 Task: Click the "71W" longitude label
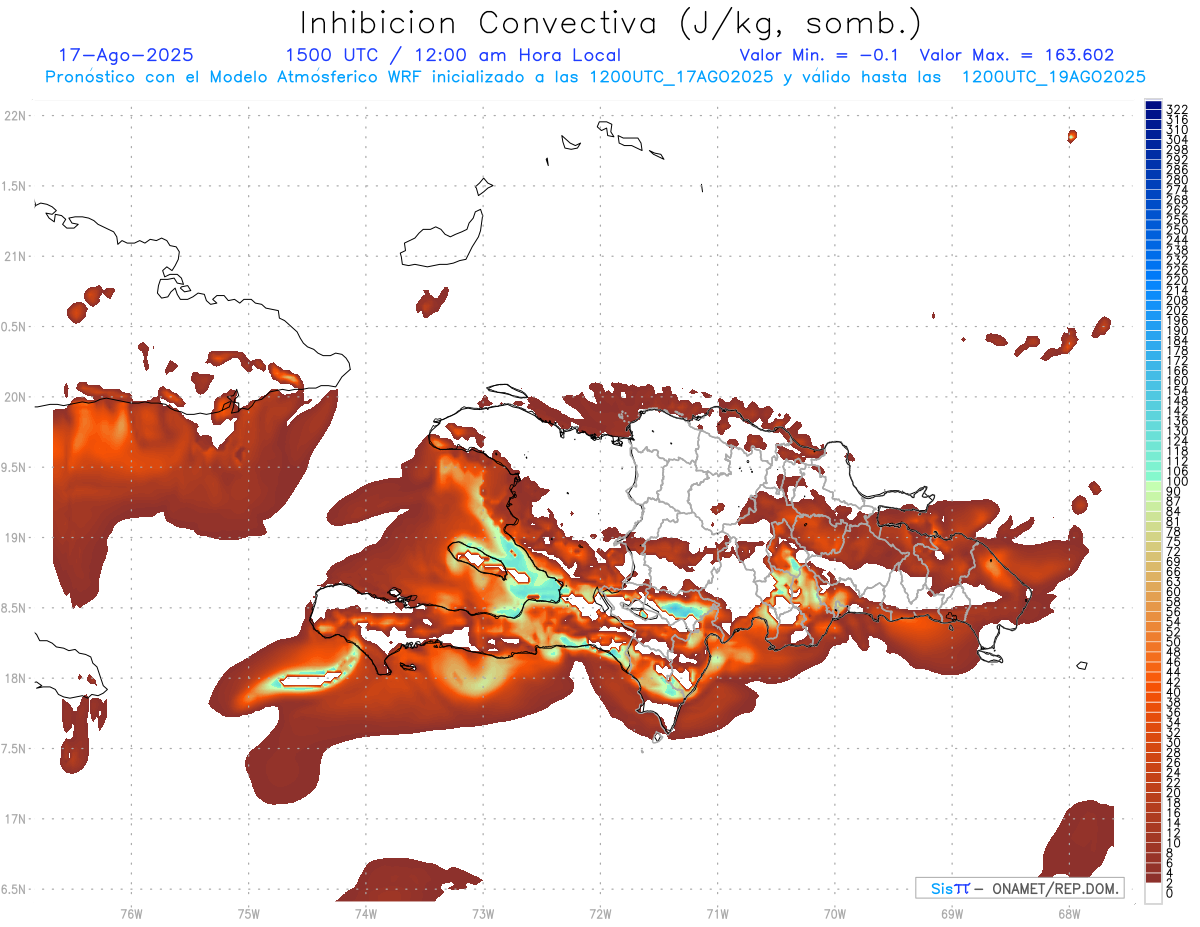717,913
